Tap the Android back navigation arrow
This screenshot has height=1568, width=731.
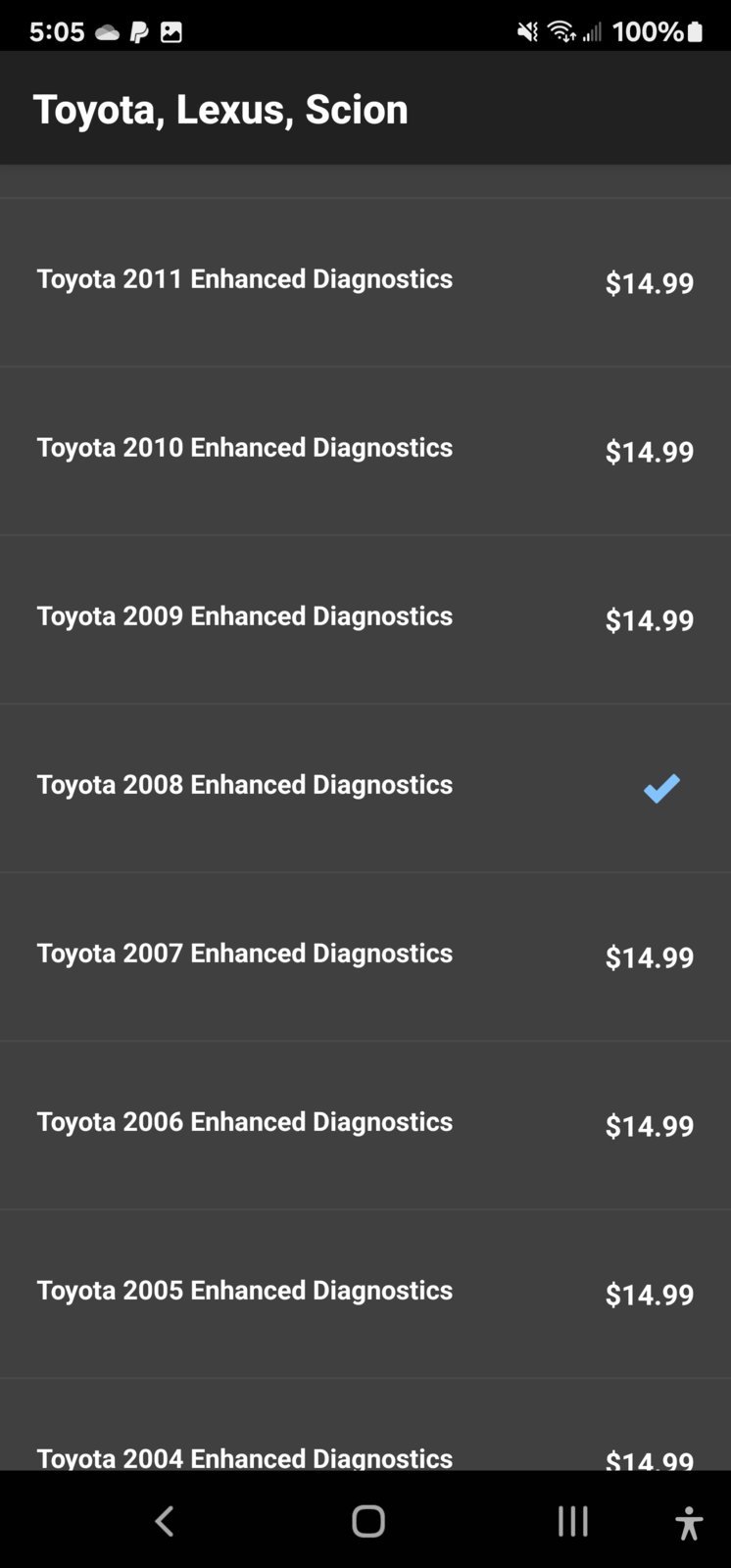pyautogui.click(x=165, y=1521)
